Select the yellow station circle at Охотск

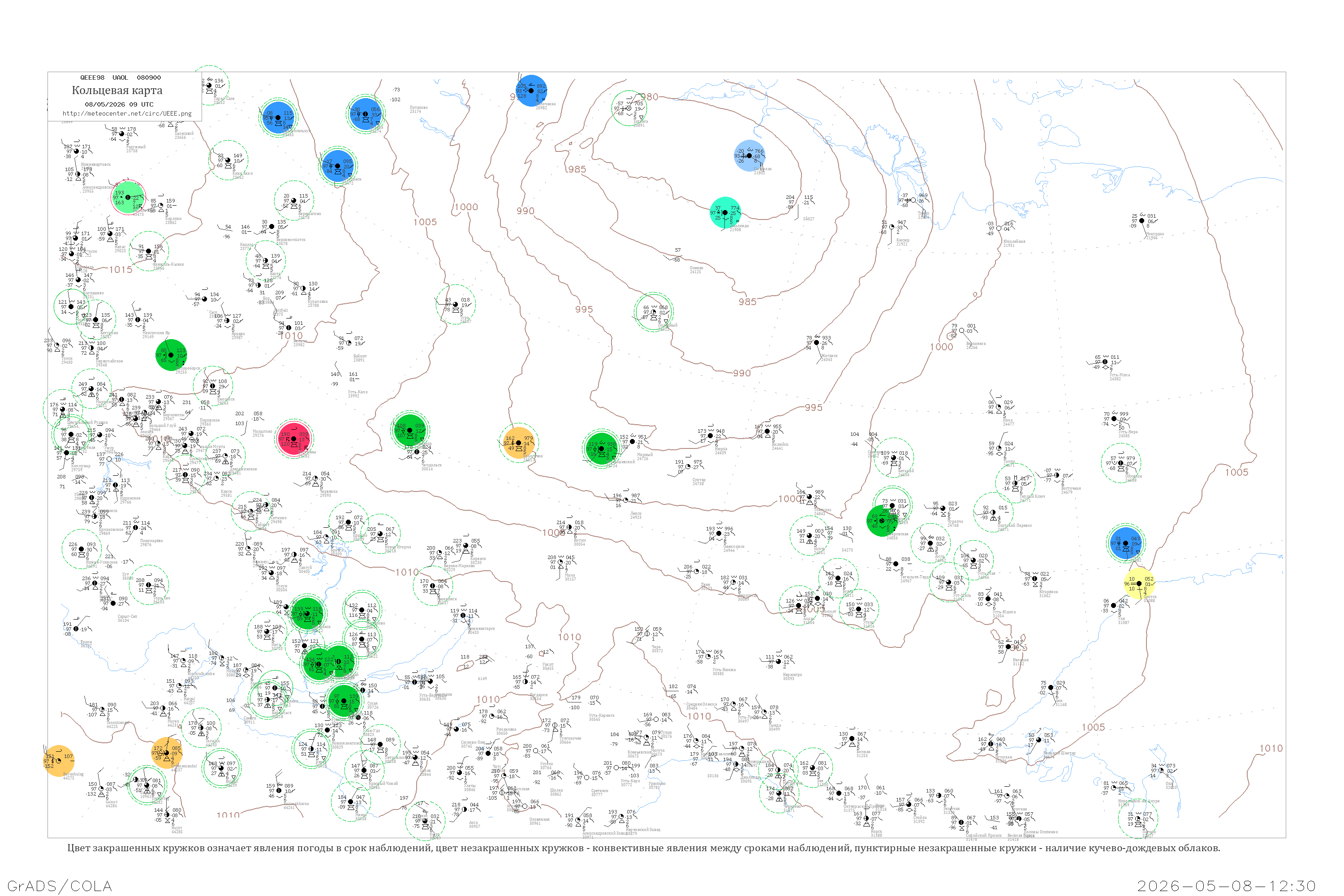click(x=1139, y=583)
